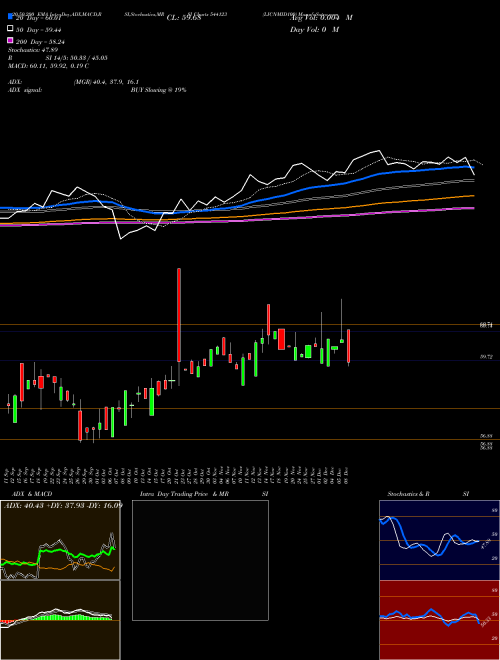Click the empty intraday trading price panel
The width and height of the screenshot is (500, 660).
(200, 560)
